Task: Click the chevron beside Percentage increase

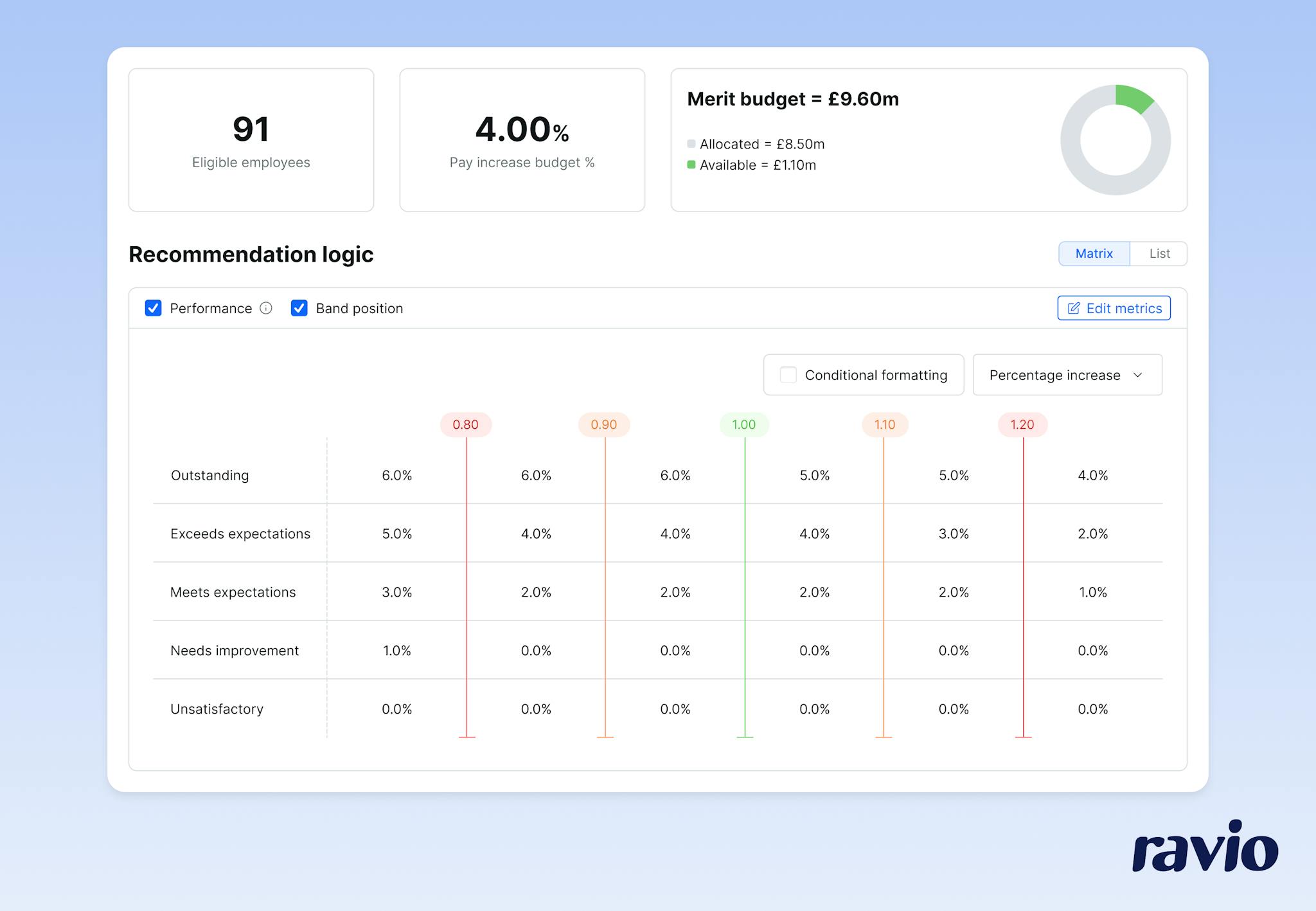Action: [x=1139, y=375]
